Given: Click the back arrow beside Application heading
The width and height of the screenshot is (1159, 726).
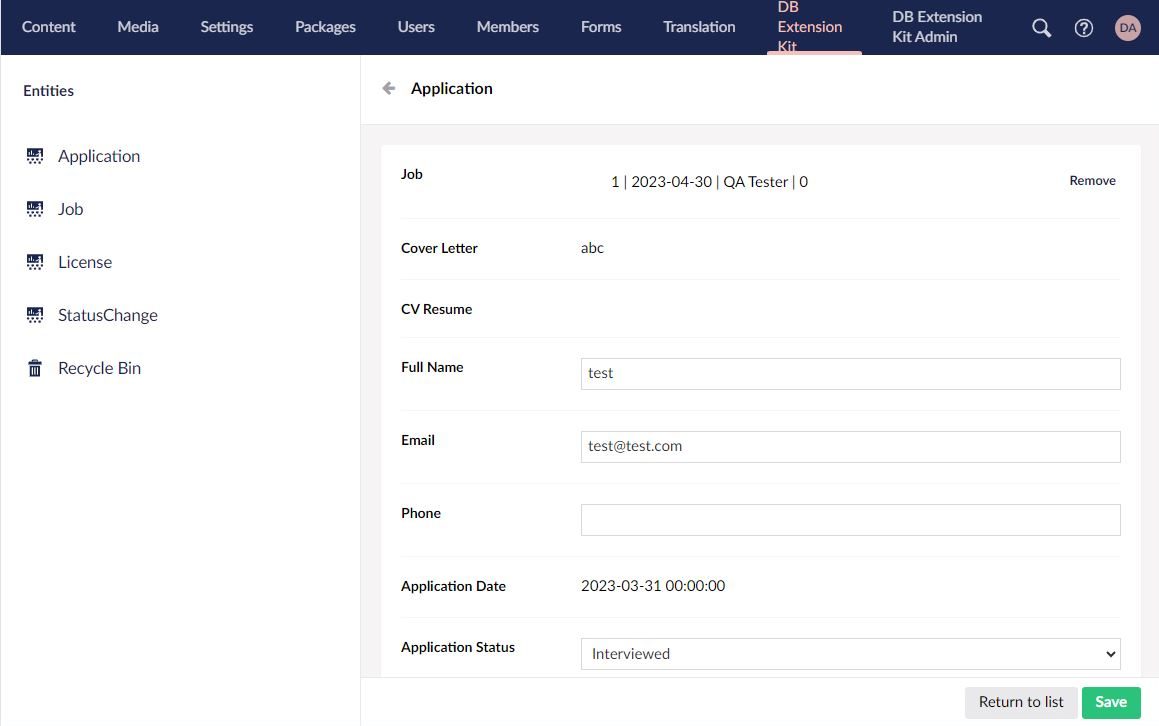Looking at the screenshot, I should coord(388,88).
